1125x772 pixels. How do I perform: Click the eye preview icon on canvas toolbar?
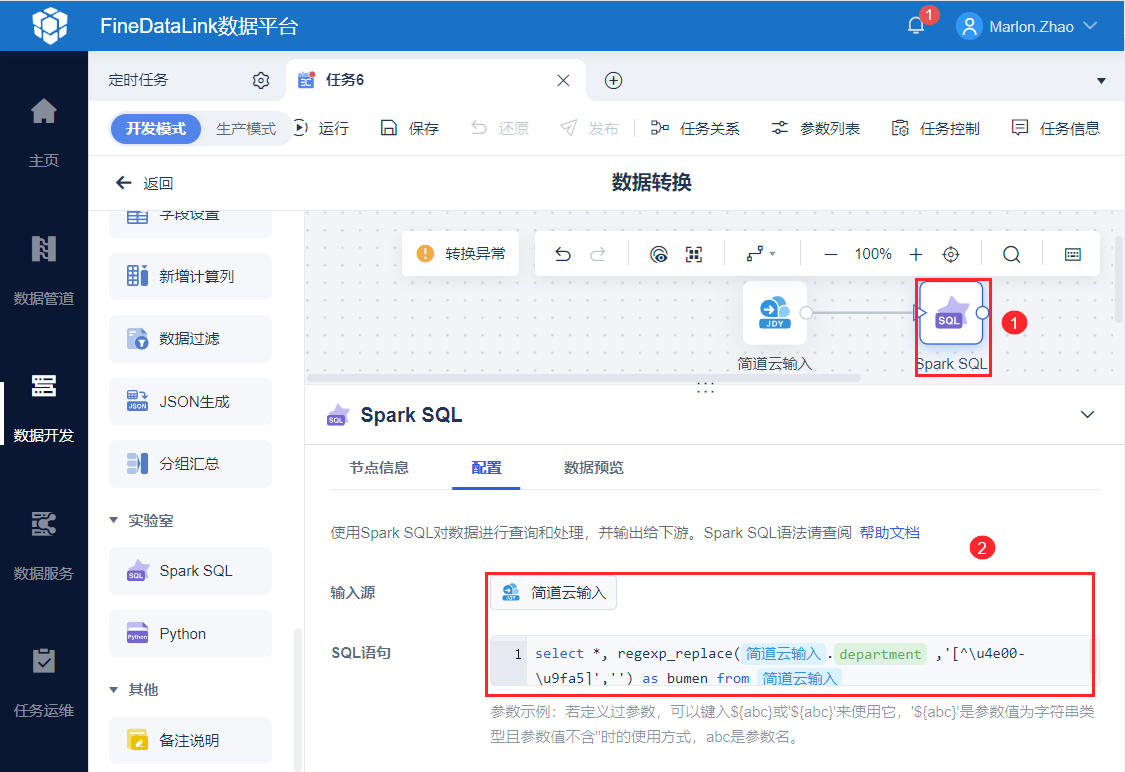click(x=659, y=254)
